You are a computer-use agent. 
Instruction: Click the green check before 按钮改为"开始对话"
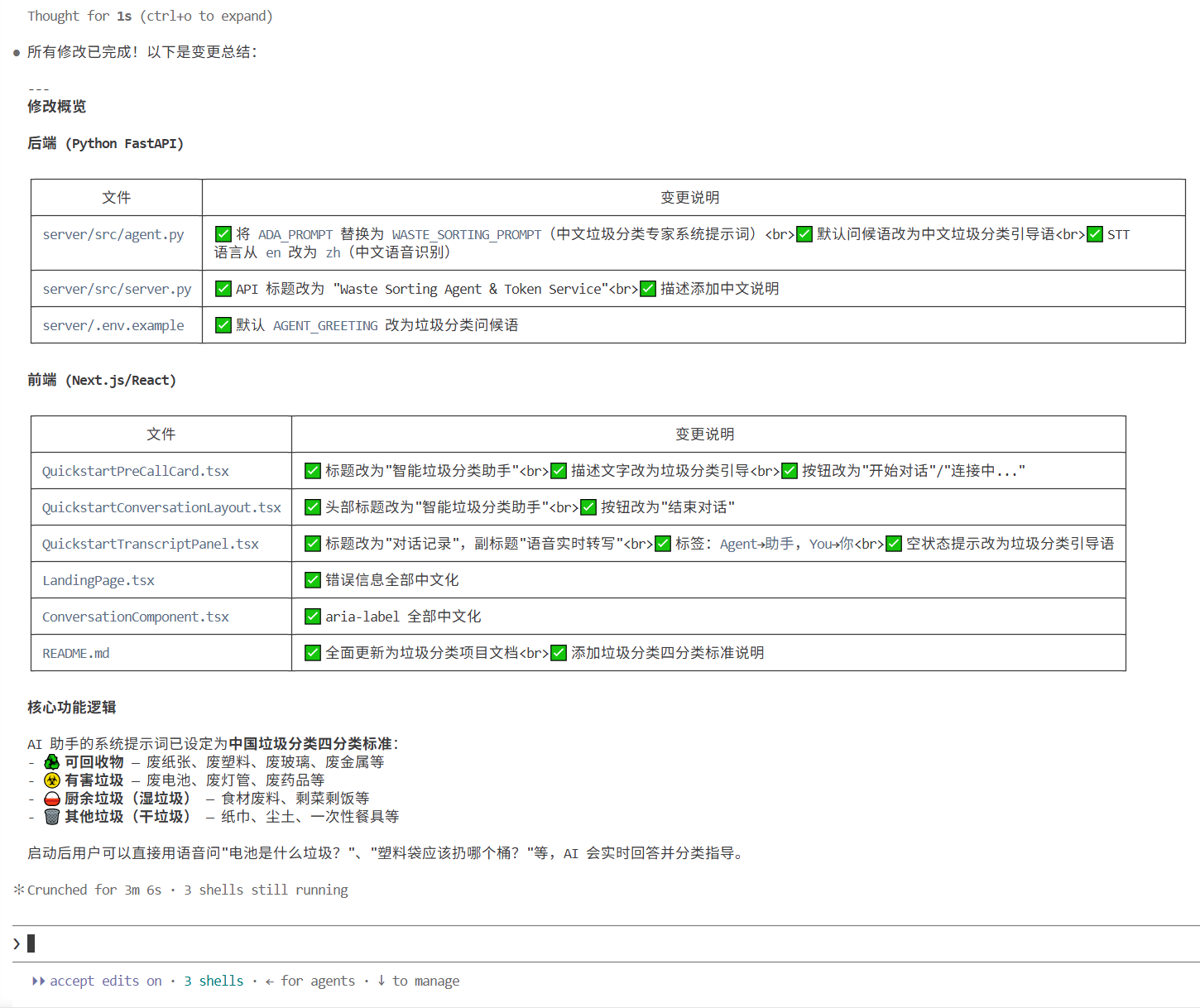[x=790, y=471]
